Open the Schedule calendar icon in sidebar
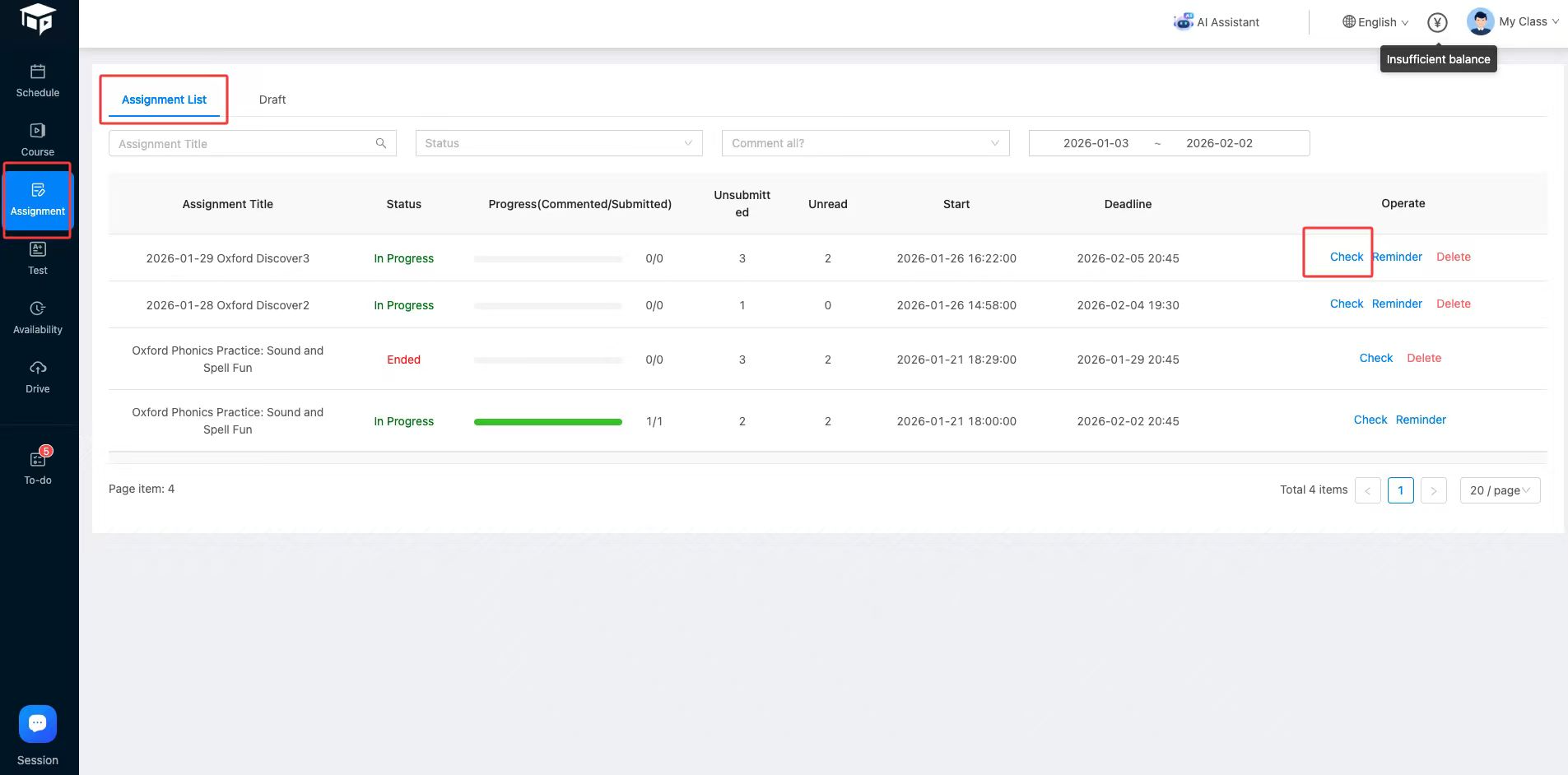1568x775 pixels. [x=38, y=72]
